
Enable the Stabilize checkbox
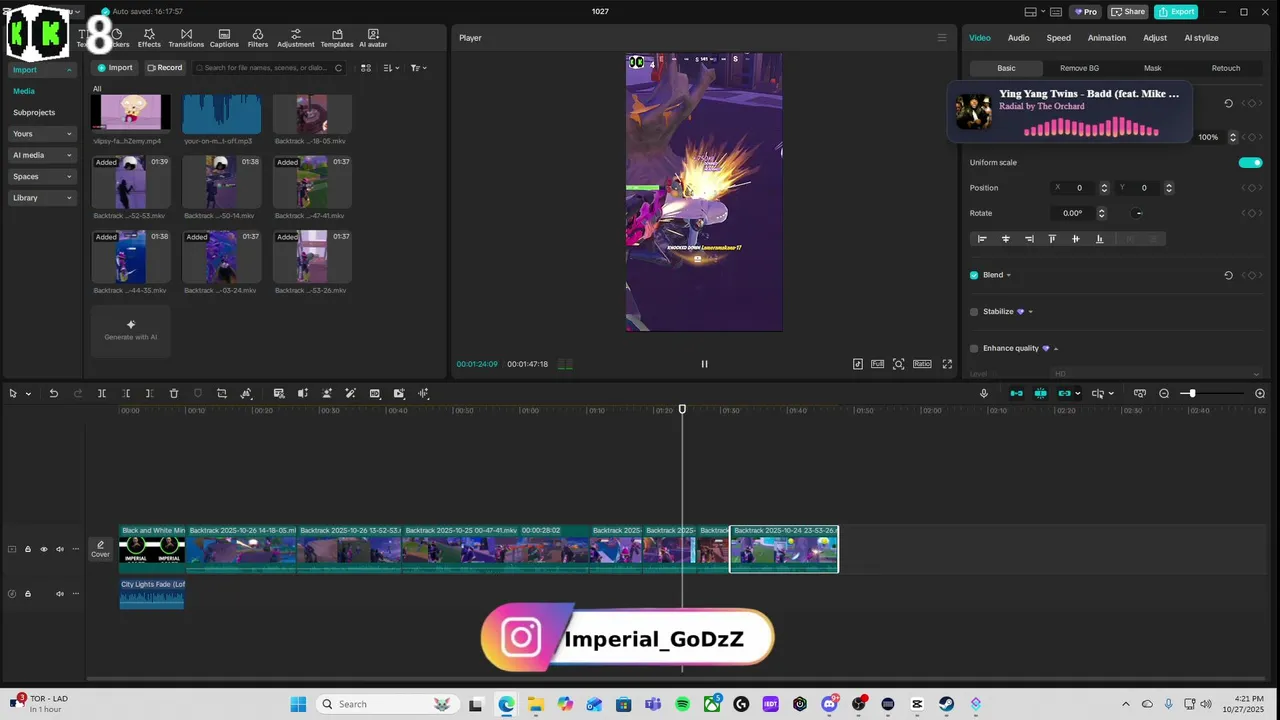click(974, 312)
